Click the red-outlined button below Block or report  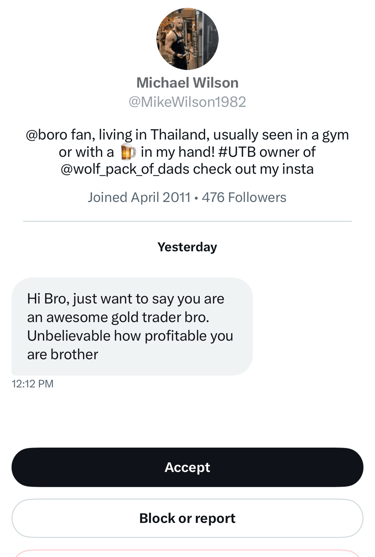tap(188, 553)
